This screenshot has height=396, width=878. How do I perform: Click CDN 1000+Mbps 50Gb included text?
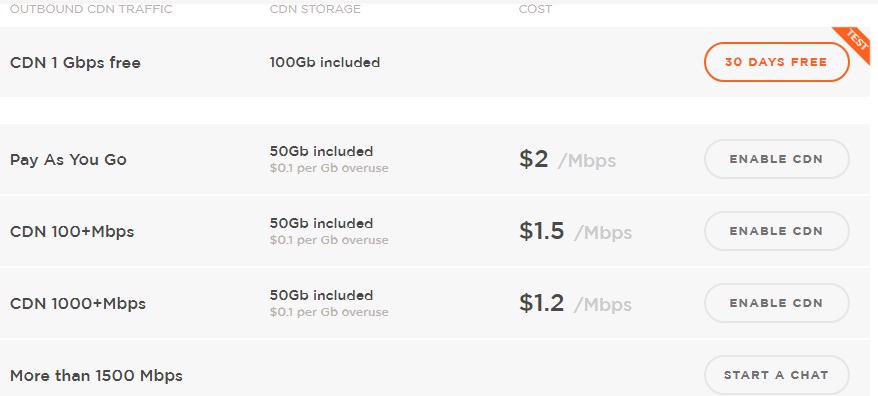pos(321,295)
